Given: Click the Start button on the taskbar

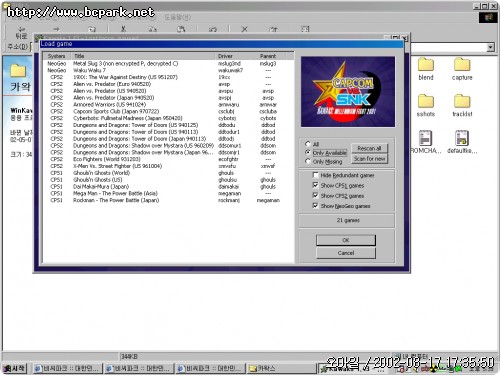Looking at the screenshot, I should [x=14, y=368].
